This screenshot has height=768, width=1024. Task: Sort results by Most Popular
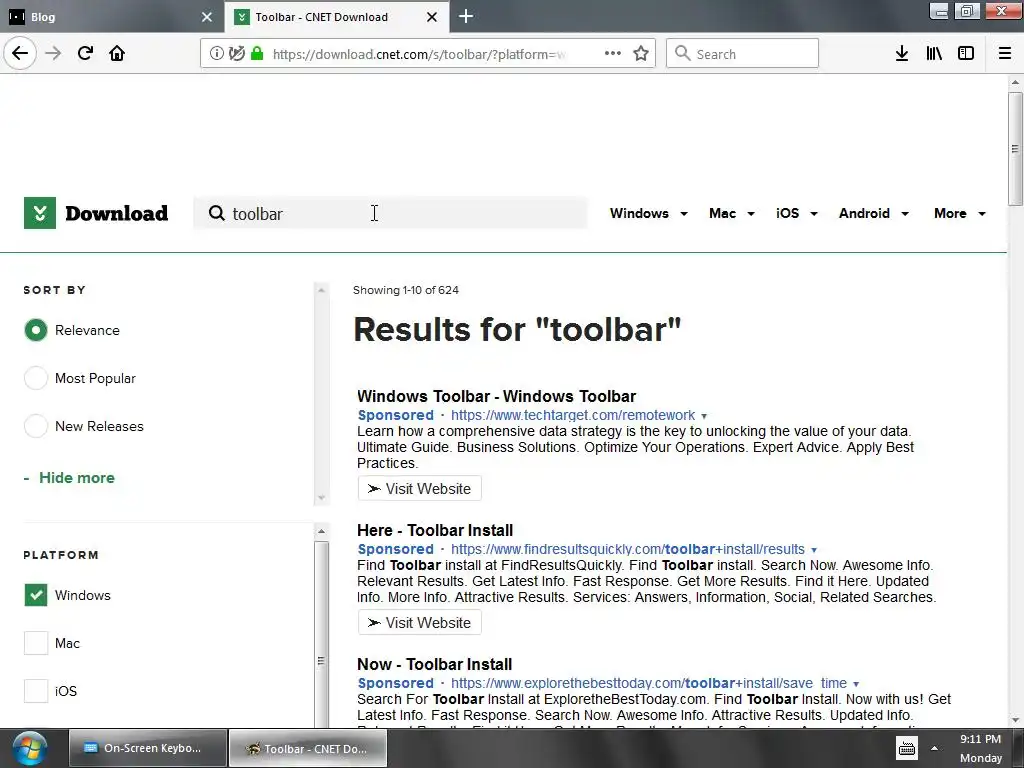(36, 378)
